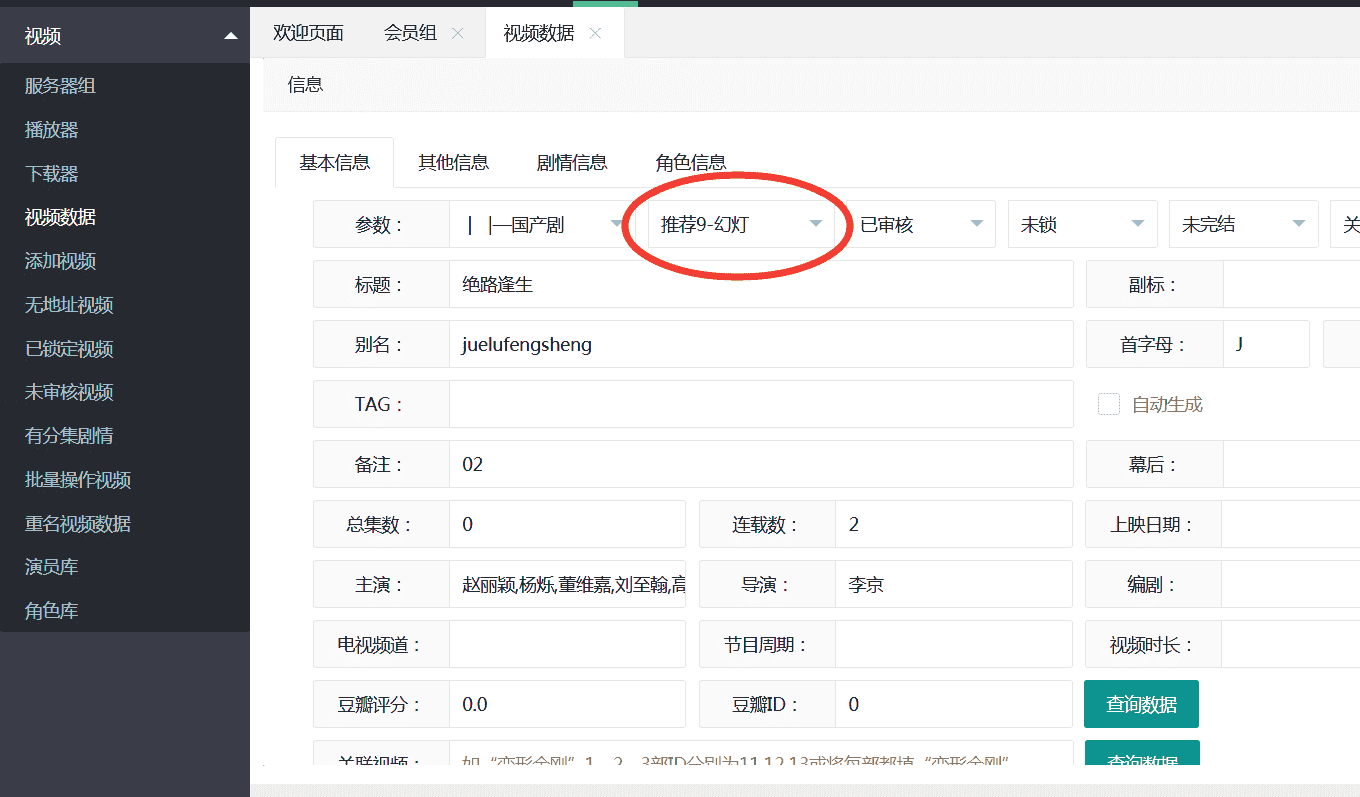The height and width of the screenshot is (797, 1360).
Task: Switch to the 剧情信息 tab
Action: coord(572,161)
